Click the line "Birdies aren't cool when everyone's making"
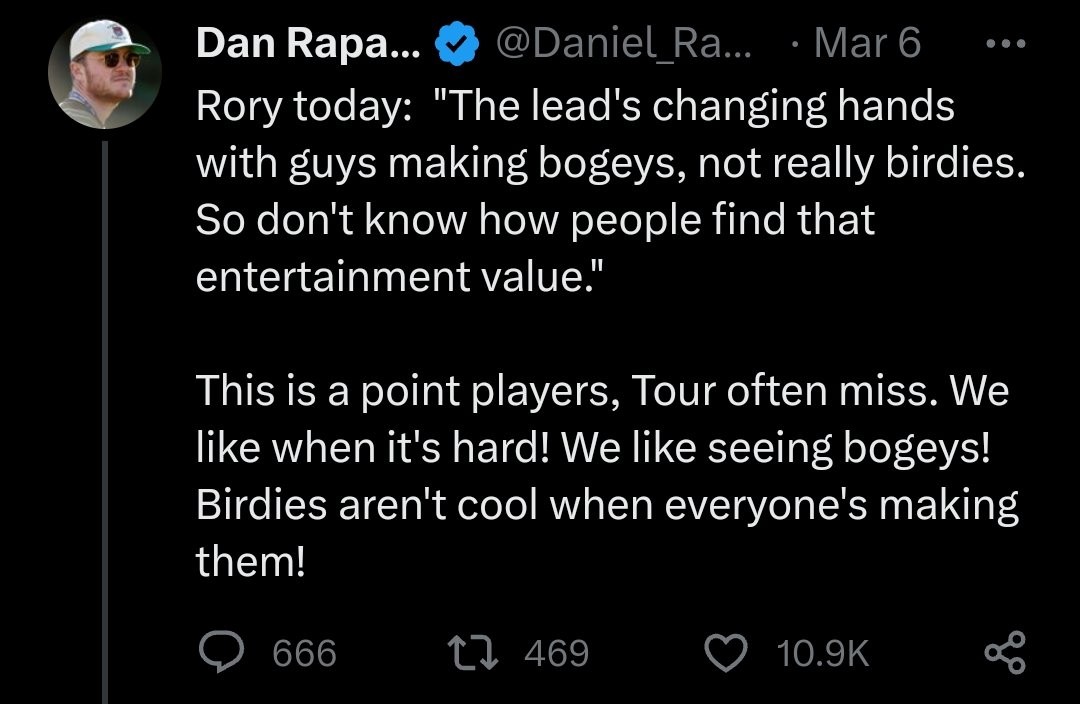Image resolution: width=1080 pixels, height=704 pixels. (607, 503)
